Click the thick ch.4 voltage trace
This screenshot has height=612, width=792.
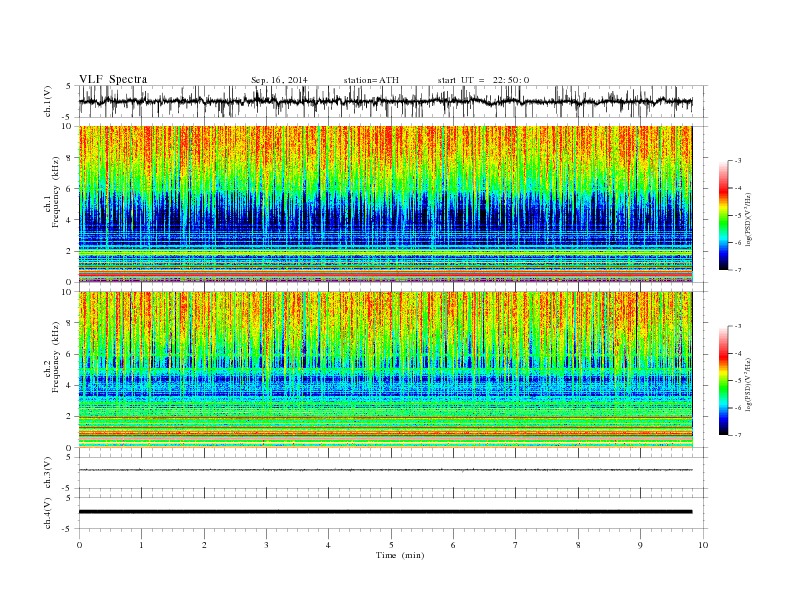(x=385, y=512)
